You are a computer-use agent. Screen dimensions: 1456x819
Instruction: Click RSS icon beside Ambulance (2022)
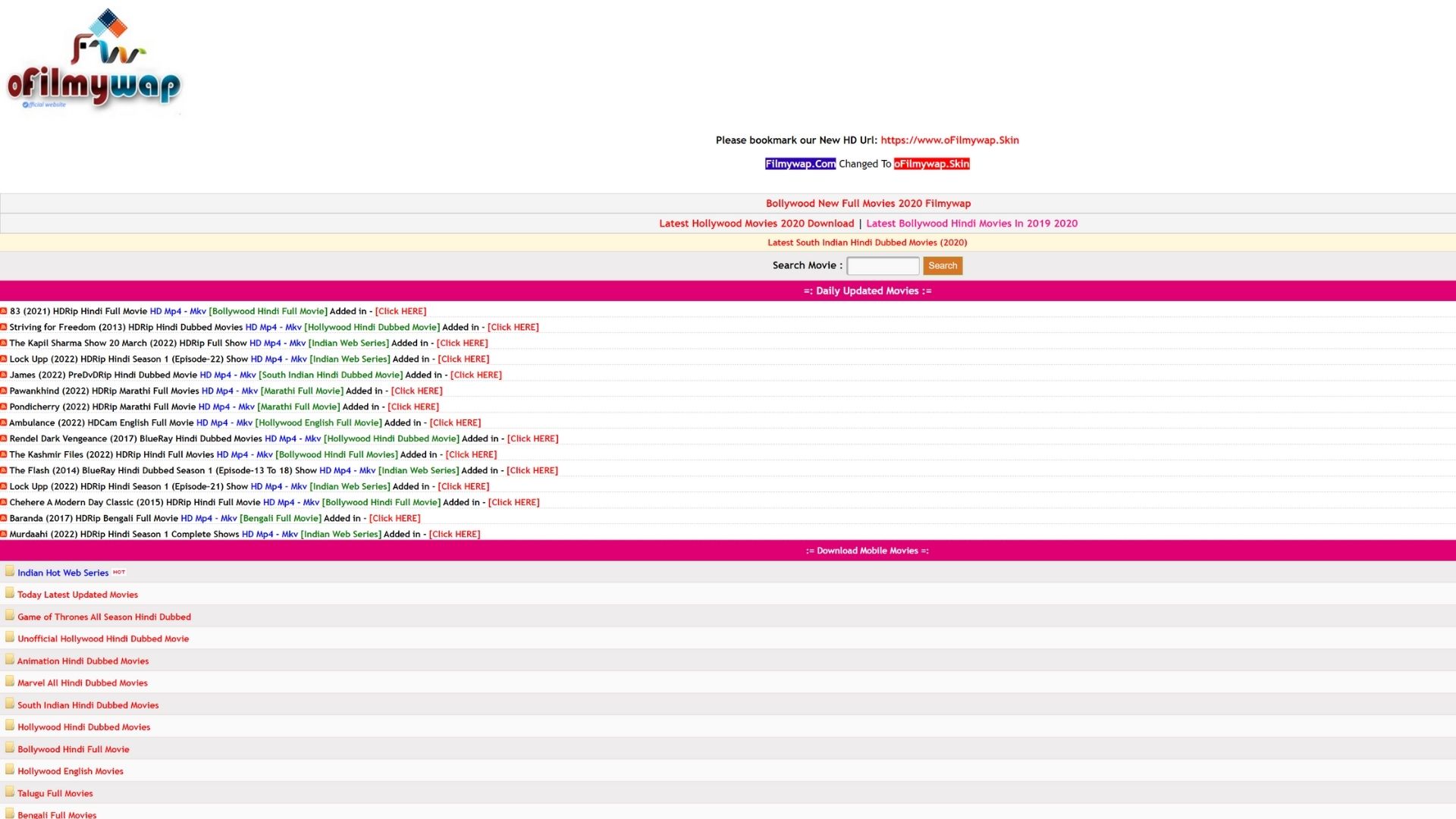tap(4, 422)
